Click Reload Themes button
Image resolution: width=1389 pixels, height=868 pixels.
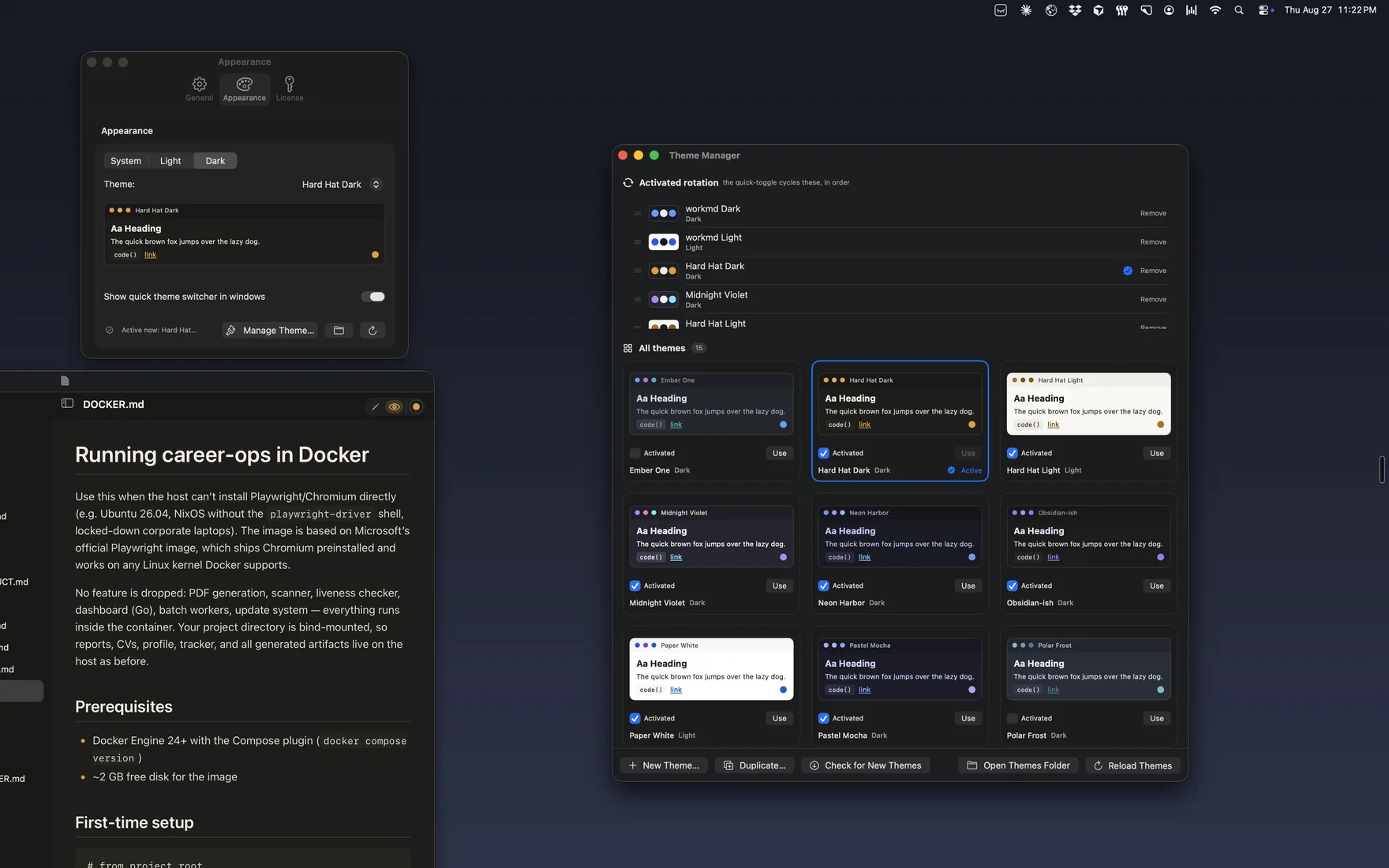pyautogui.click(x=1133, y=765)
